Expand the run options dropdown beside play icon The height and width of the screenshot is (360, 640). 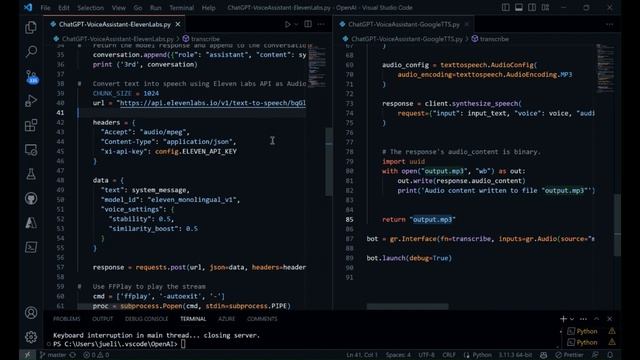tap(296, 24)
